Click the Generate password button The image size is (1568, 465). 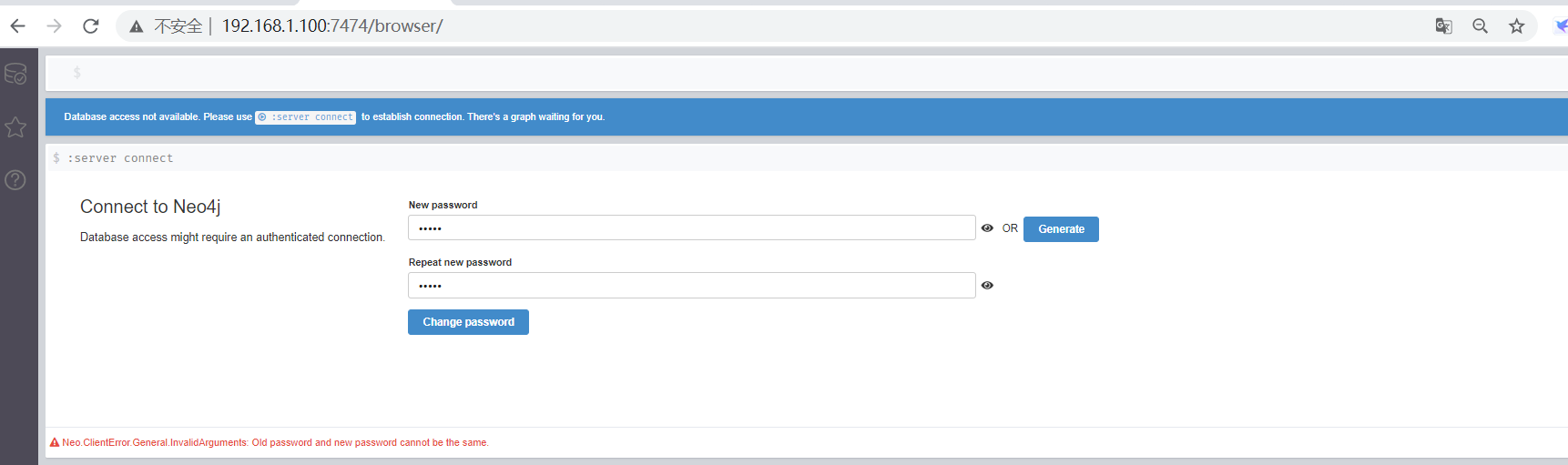1061,229
